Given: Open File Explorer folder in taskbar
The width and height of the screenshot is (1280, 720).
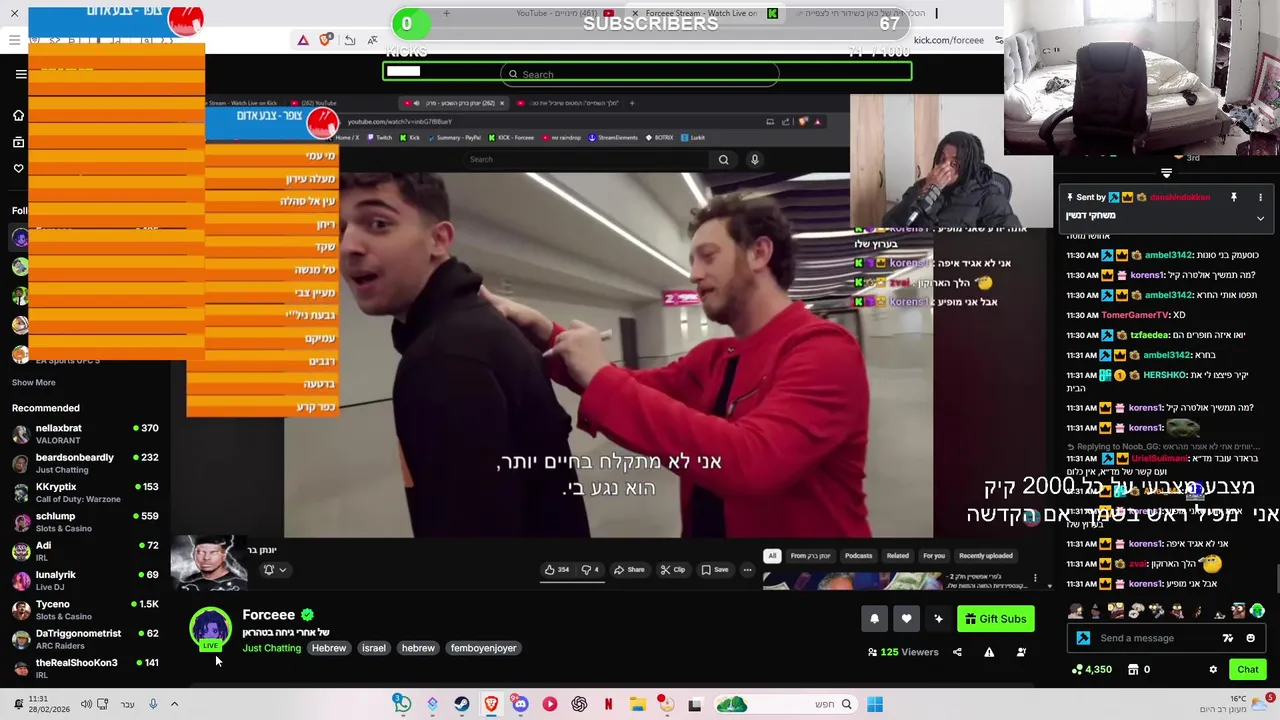Looking at the screenshot, I should [637, 705].
